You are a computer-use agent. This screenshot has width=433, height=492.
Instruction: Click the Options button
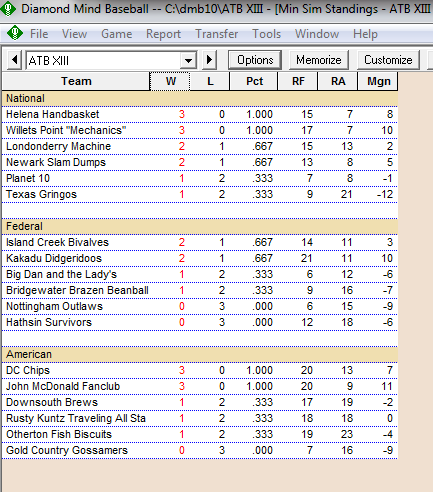click(x=255, y=60)
